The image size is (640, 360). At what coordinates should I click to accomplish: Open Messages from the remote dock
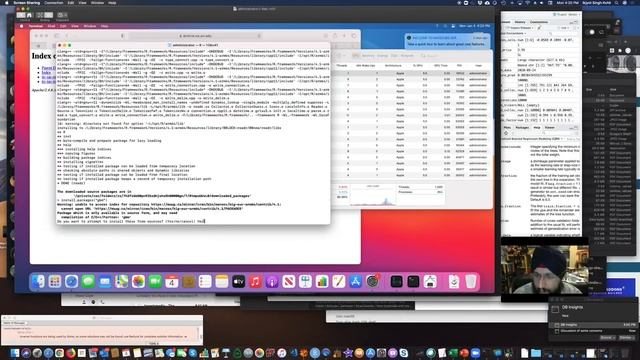(x=88, y=282)
